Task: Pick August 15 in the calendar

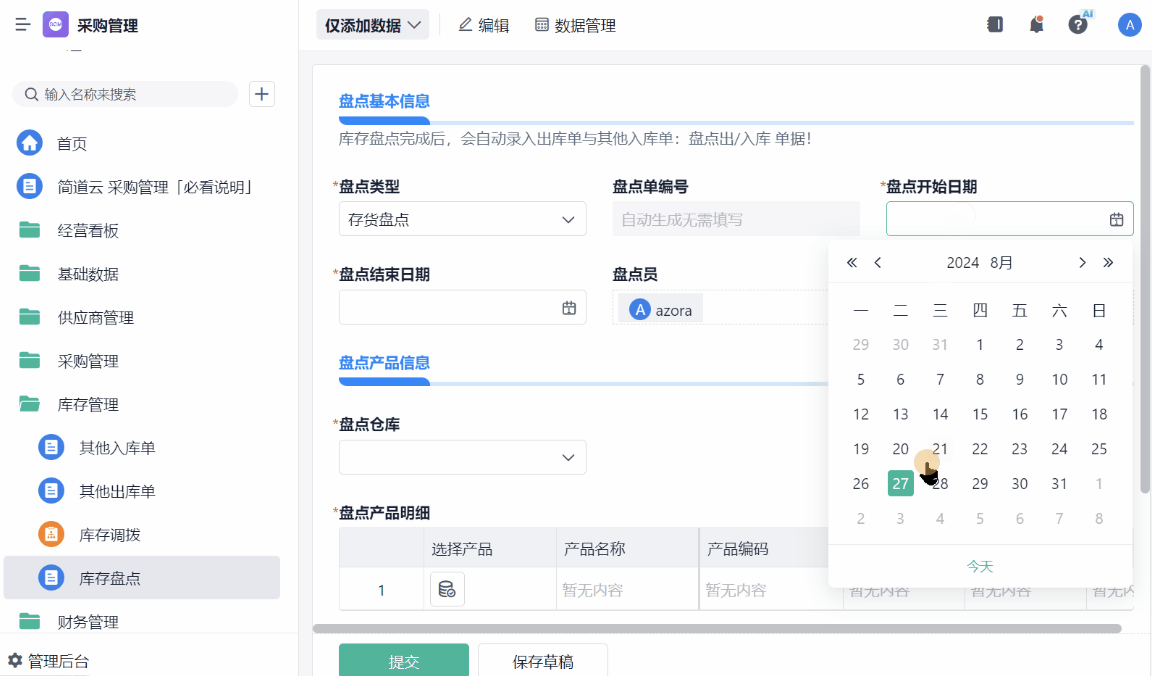Action: (x=980, y=414)
